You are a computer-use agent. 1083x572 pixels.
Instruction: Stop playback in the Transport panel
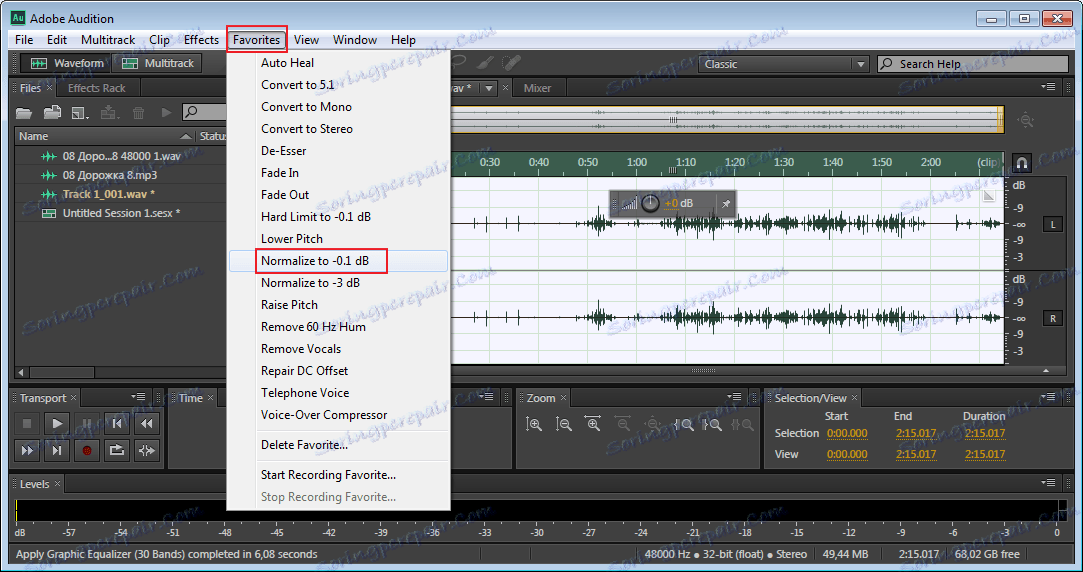tap(27, 423)
